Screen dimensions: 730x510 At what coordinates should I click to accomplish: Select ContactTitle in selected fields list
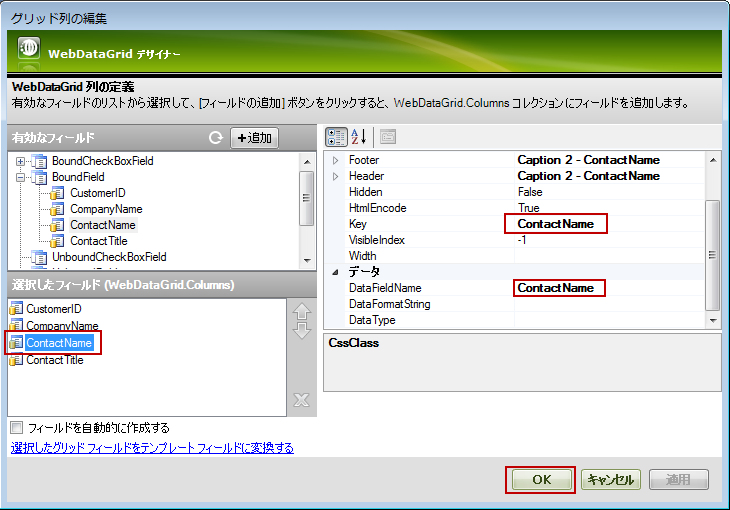point(55,360)
